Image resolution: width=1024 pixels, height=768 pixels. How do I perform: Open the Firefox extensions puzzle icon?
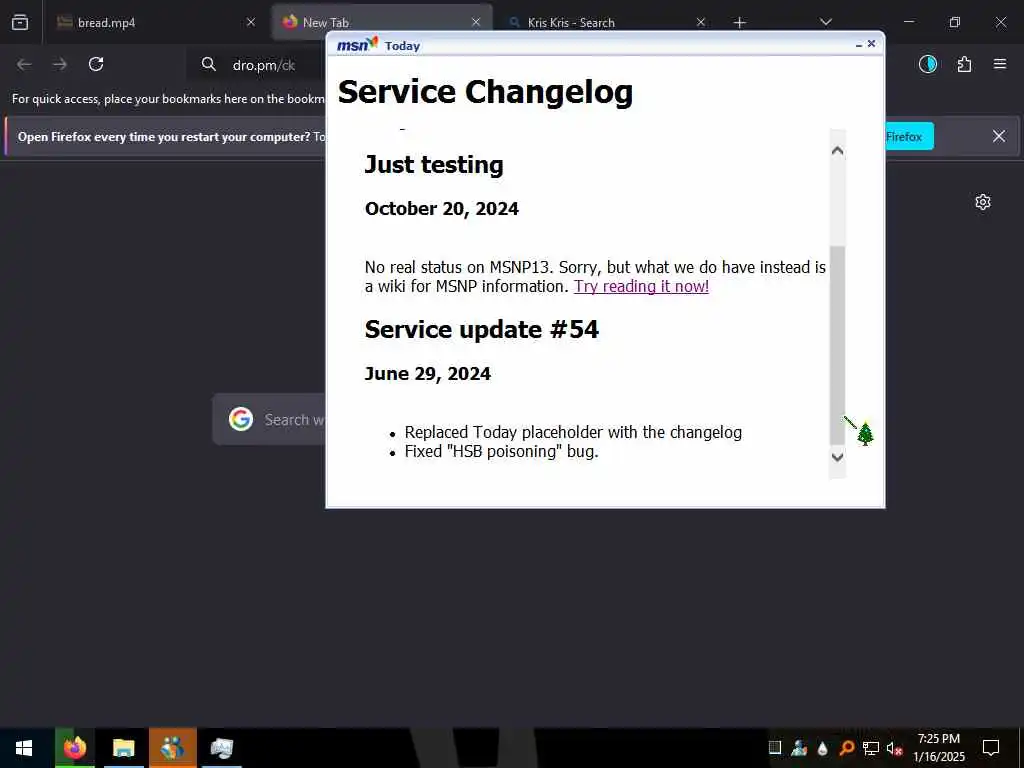964,64
